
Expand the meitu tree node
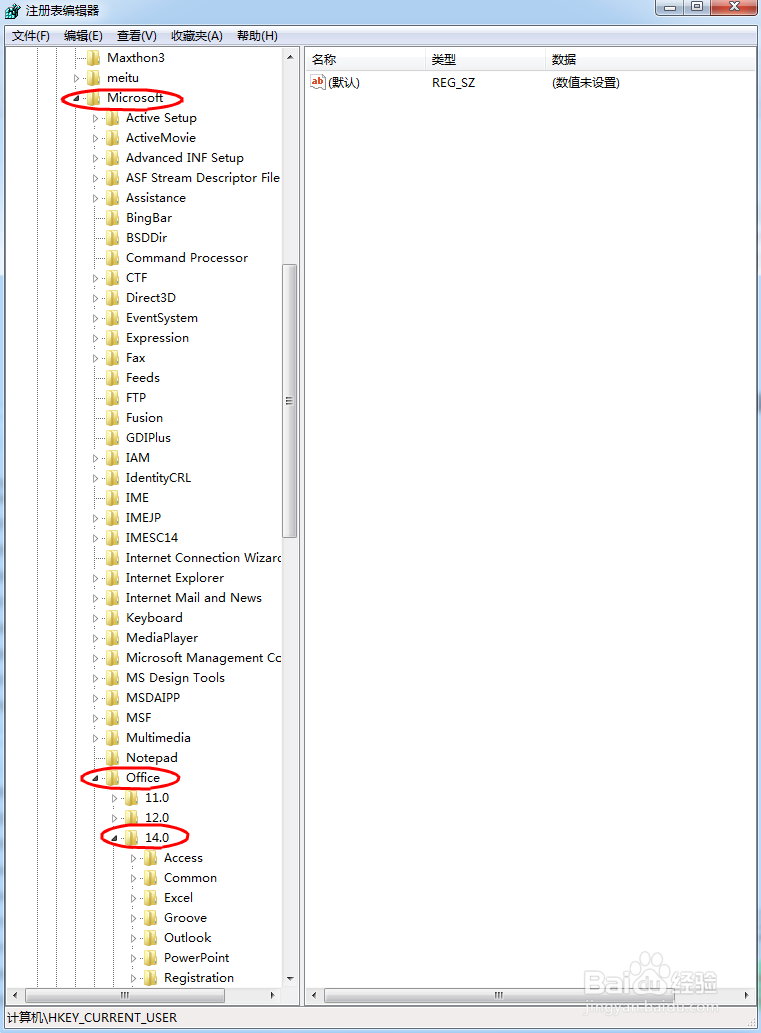pos(76,78)
